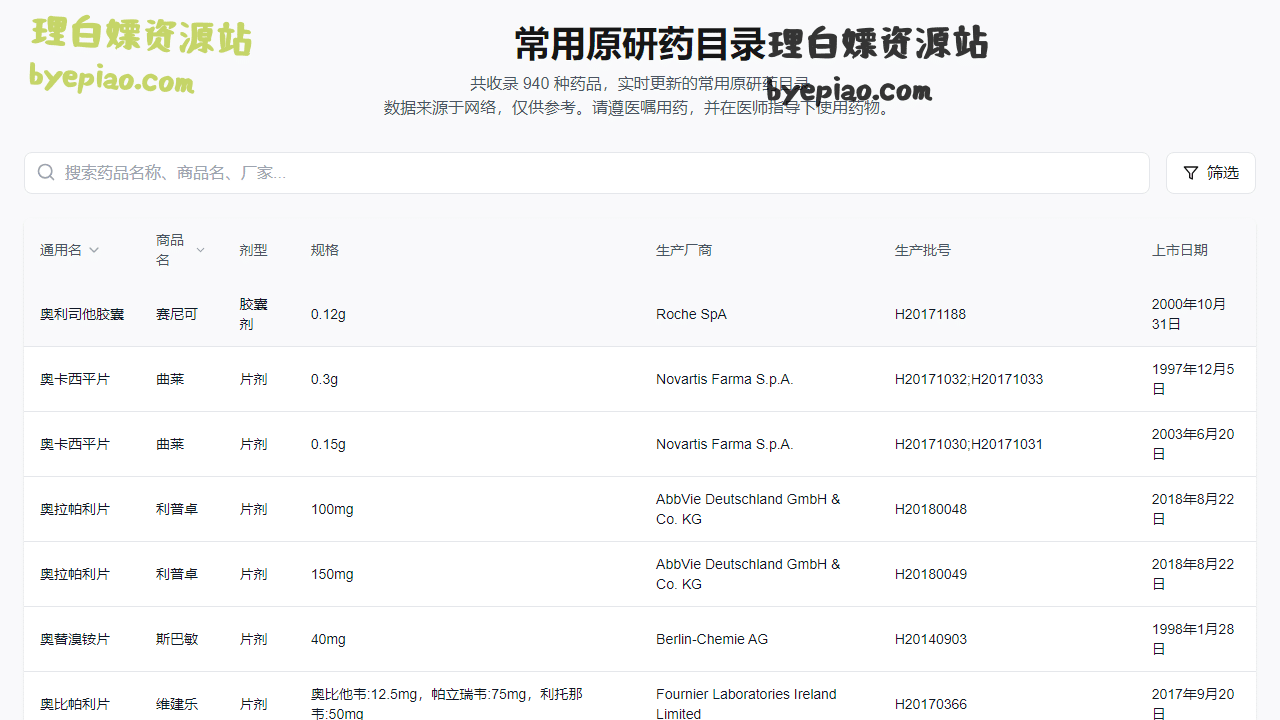The width and height of the screenshot is (1280, 720).
Task: Select date 2003年6月20日
Action: pyautogui.click(x=1193, y=444)
